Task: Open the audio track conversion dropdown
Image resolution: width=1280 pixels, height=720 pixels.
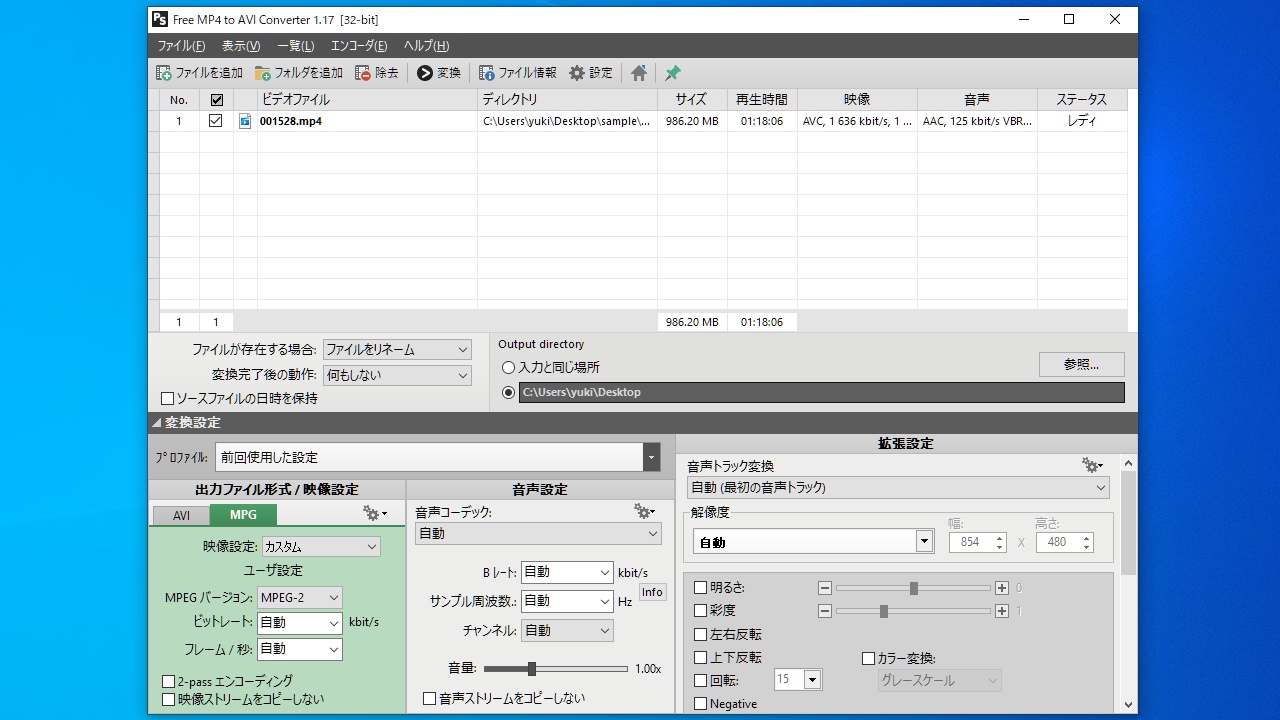Action: pos(898,488)
